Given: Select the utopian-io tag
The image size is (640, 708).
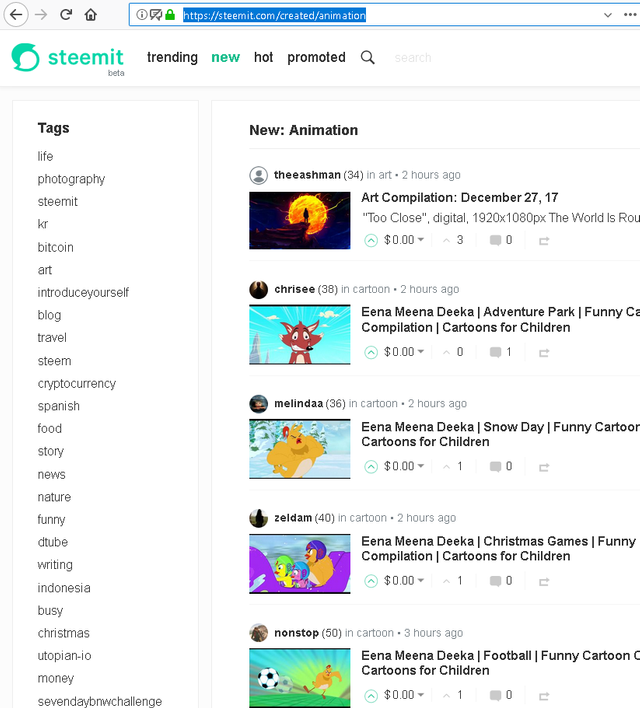Looking at the screenshot, I should tap(64, 656).
